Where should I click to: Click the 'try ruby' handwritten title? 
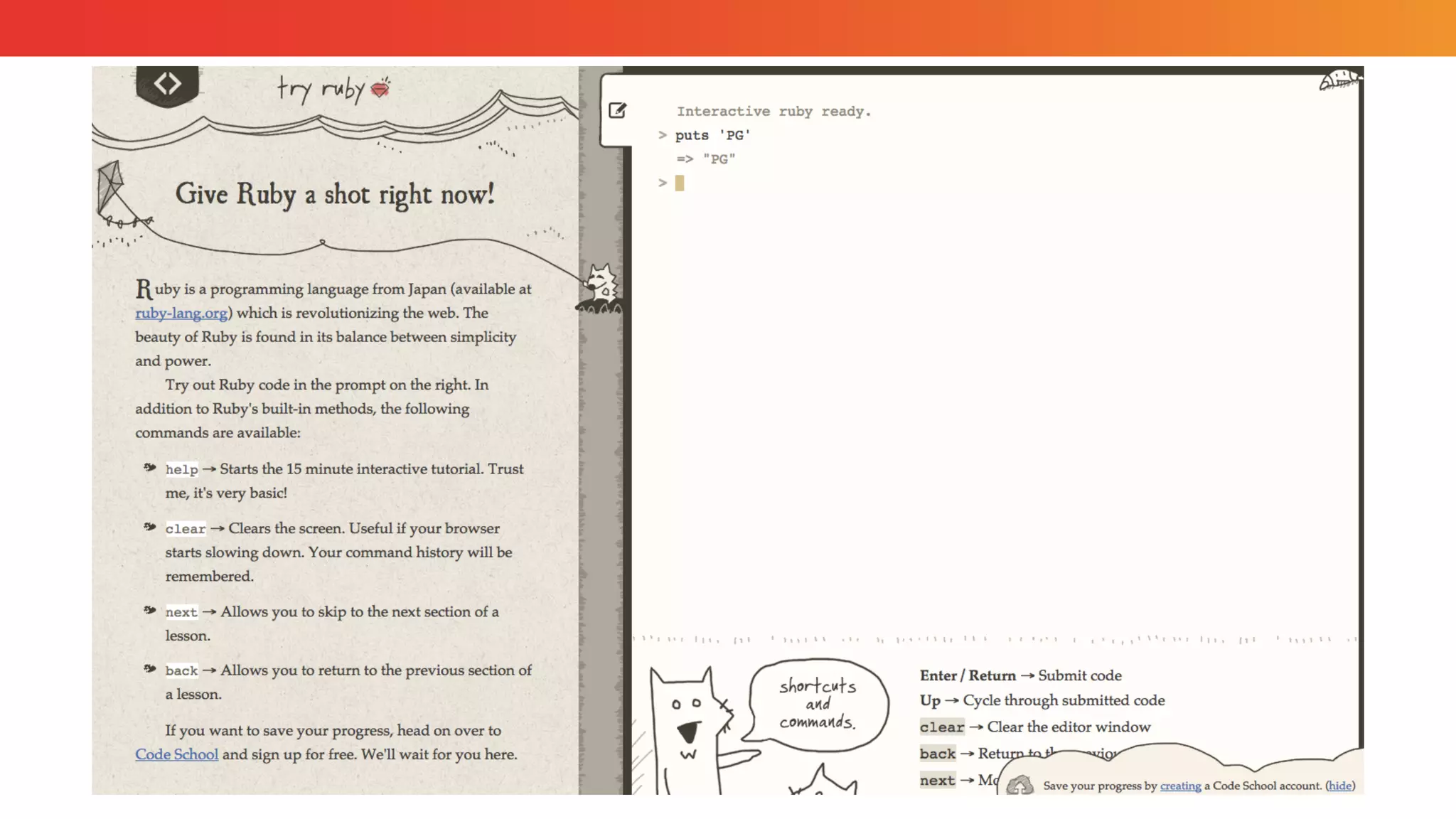pos(321,90)
